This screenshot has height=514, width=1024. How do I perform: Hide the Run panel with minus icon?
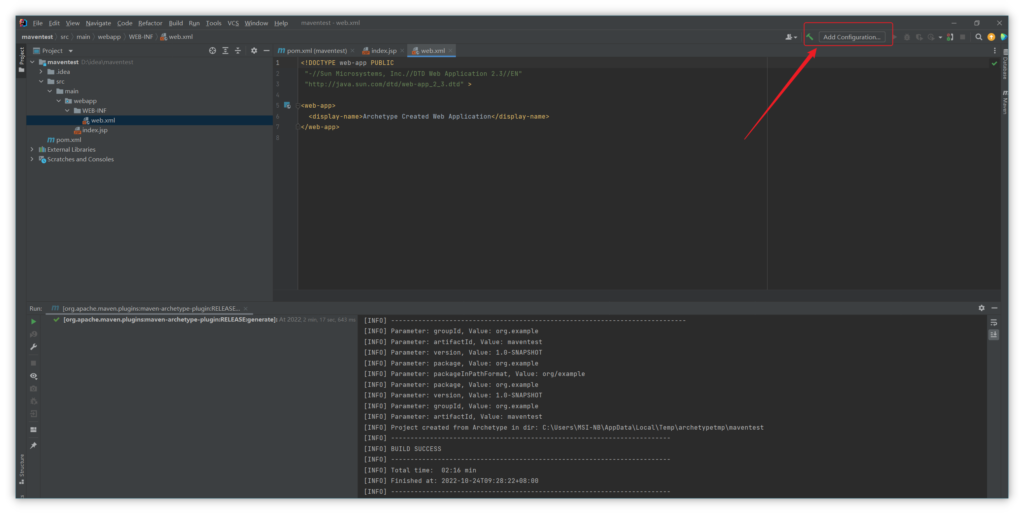(x=994, y=308)
